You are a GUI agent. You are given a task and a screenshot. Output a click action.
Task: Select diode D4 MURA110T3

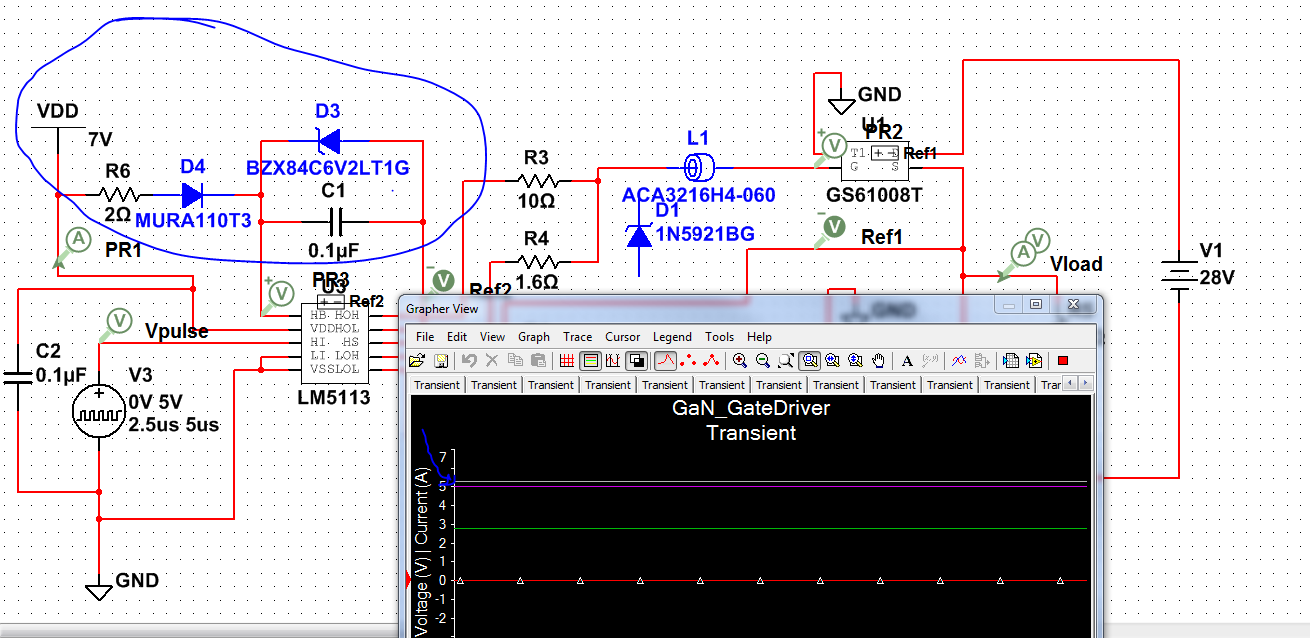(x=193, y=195)
